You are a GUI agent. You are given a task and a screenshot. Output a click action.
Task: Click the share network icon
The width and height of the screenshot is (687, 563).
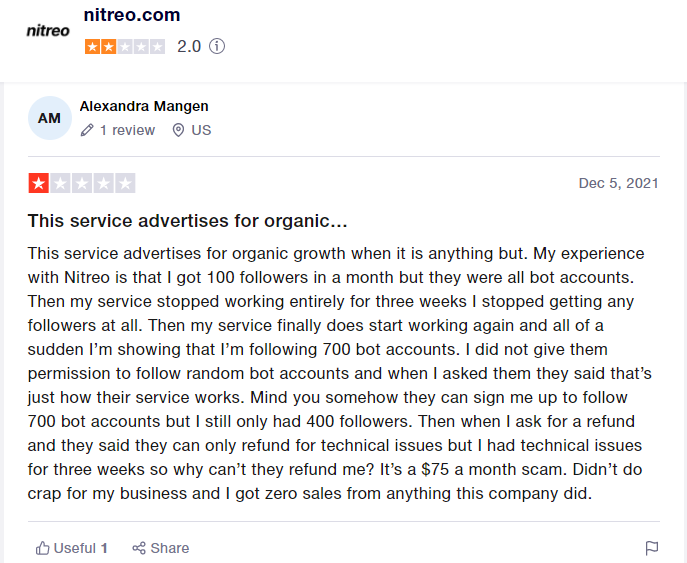[139, 548]
